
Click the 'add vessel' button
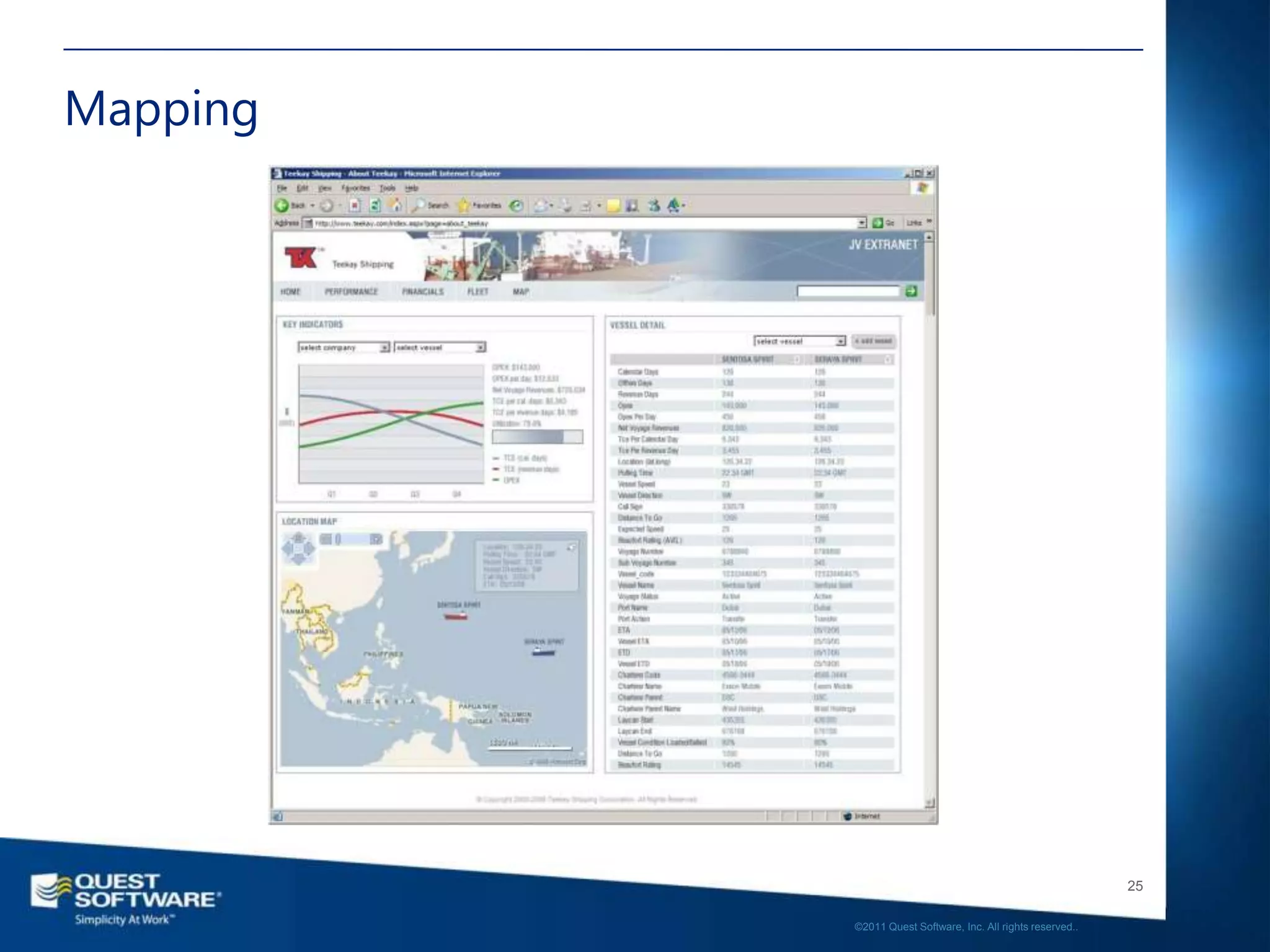click(874, 342)
